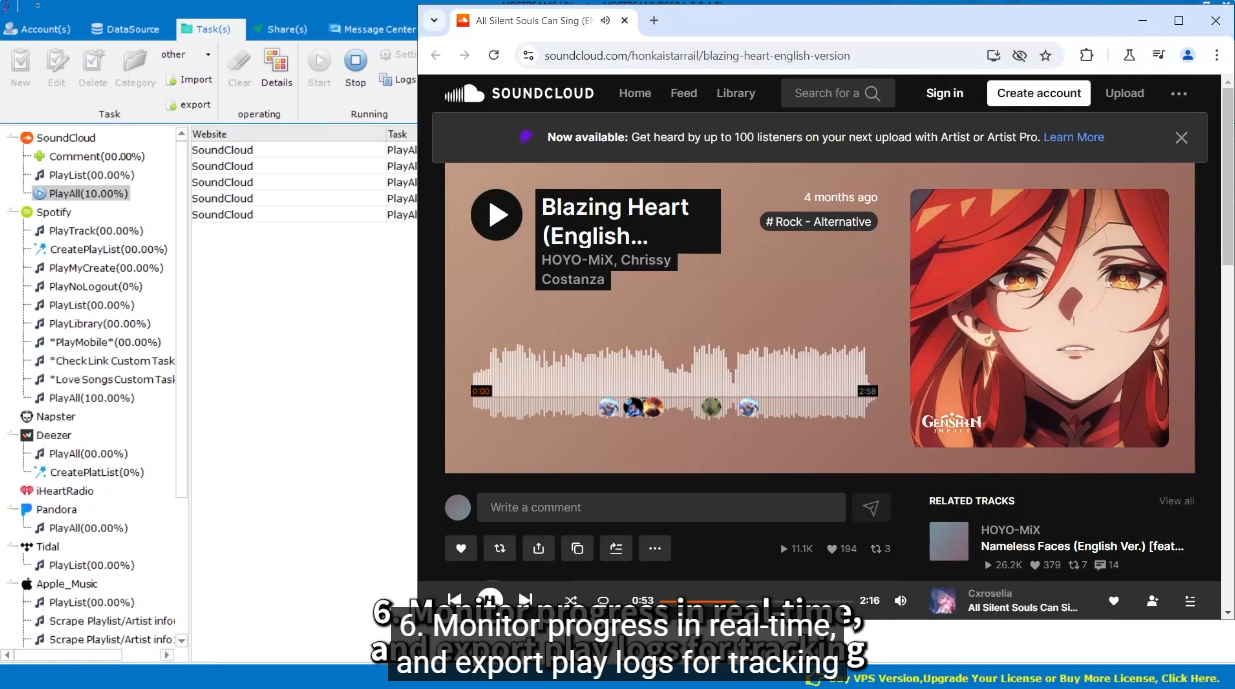Mute the SoundCloud player volume icon
Viewport: 1235px width, 689px height.
click(x=901, y=601)
